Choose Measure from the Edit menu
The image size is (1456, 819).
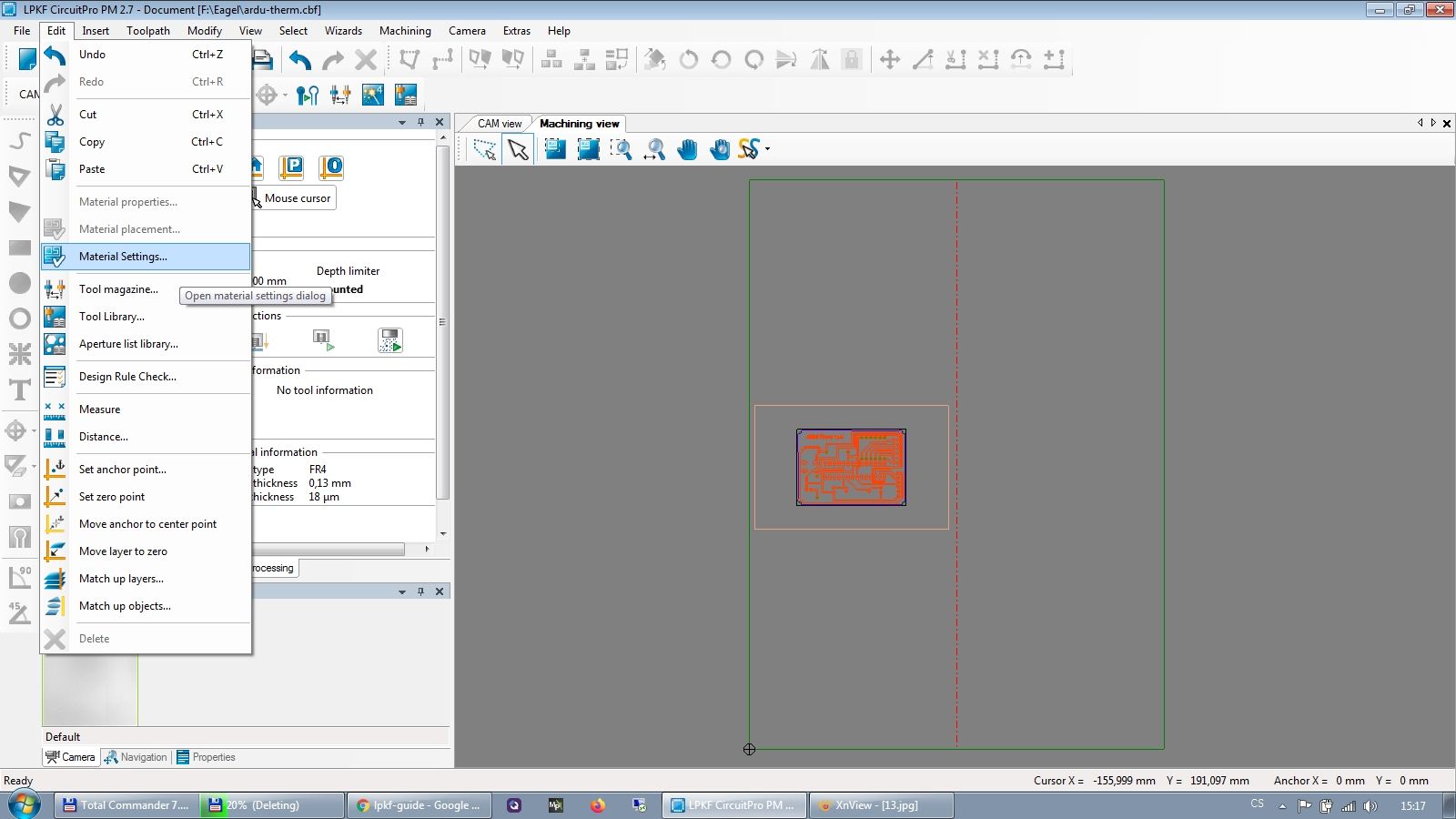coord(146,409)
